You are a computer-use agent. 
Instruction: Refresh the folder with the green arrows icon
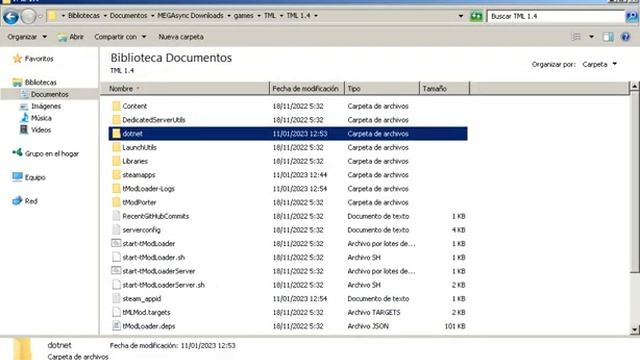[476, 16]
